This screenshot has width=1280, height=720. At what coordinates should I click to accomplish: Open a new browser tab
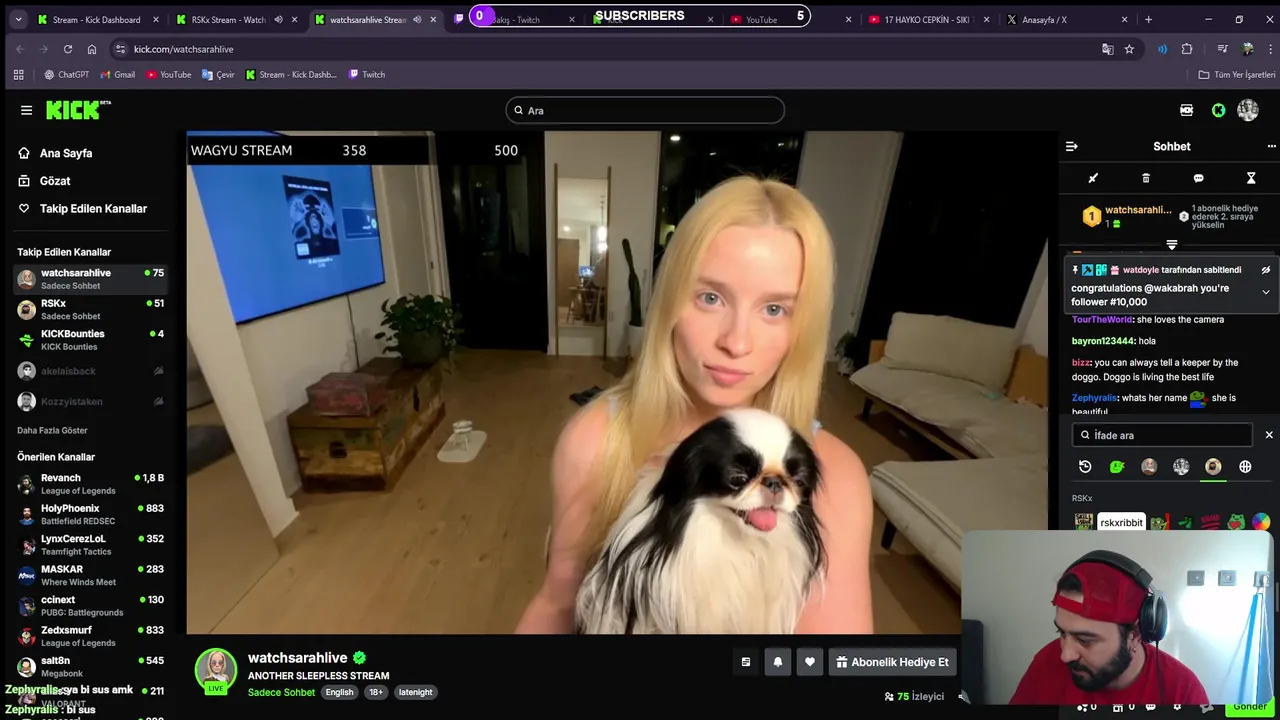coord(1148,19)
